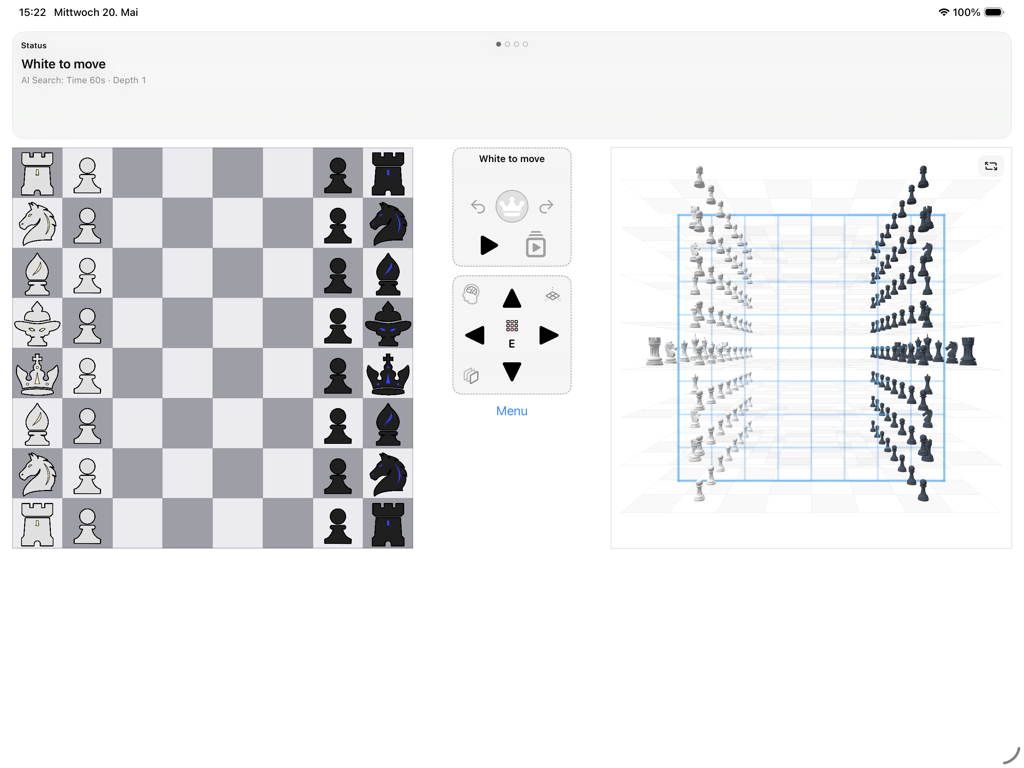Select the second page indicator dot
This screenshot has width=1024, height=768.
(x=507, y=44)
